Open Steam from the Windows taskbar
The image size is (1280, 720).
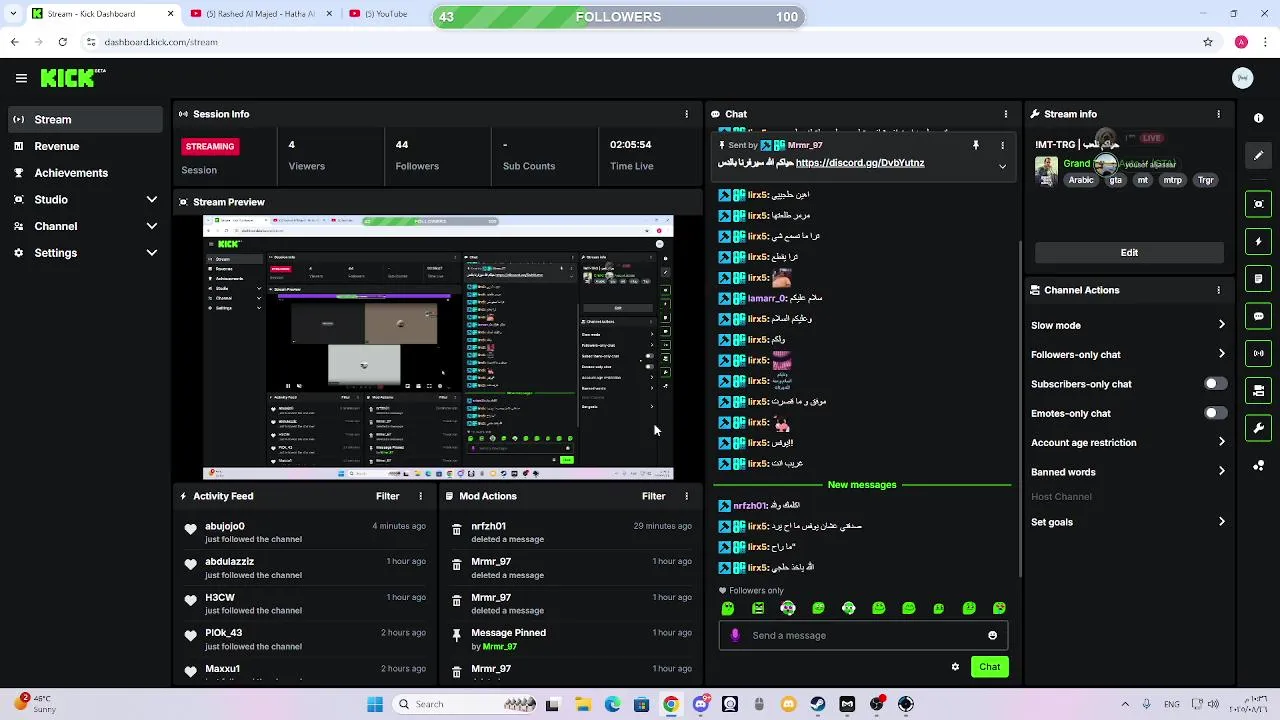pos(818,704)
